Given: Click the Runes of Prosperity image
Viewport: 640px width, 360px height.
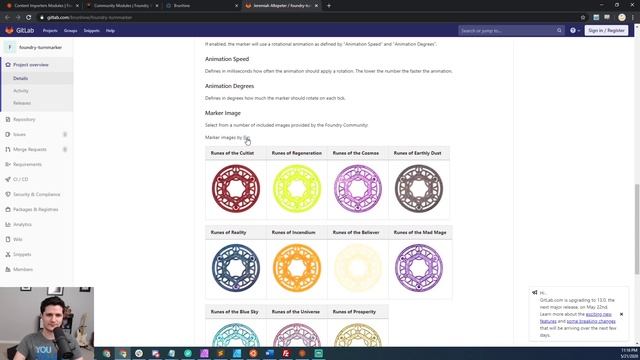Looking at the screenshot, I should click(358, 335).
